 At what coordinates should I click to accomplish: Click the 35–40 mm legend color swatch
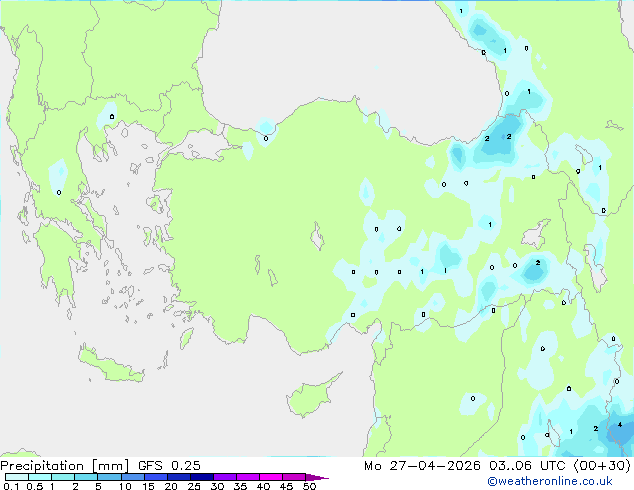click(247, 477)
